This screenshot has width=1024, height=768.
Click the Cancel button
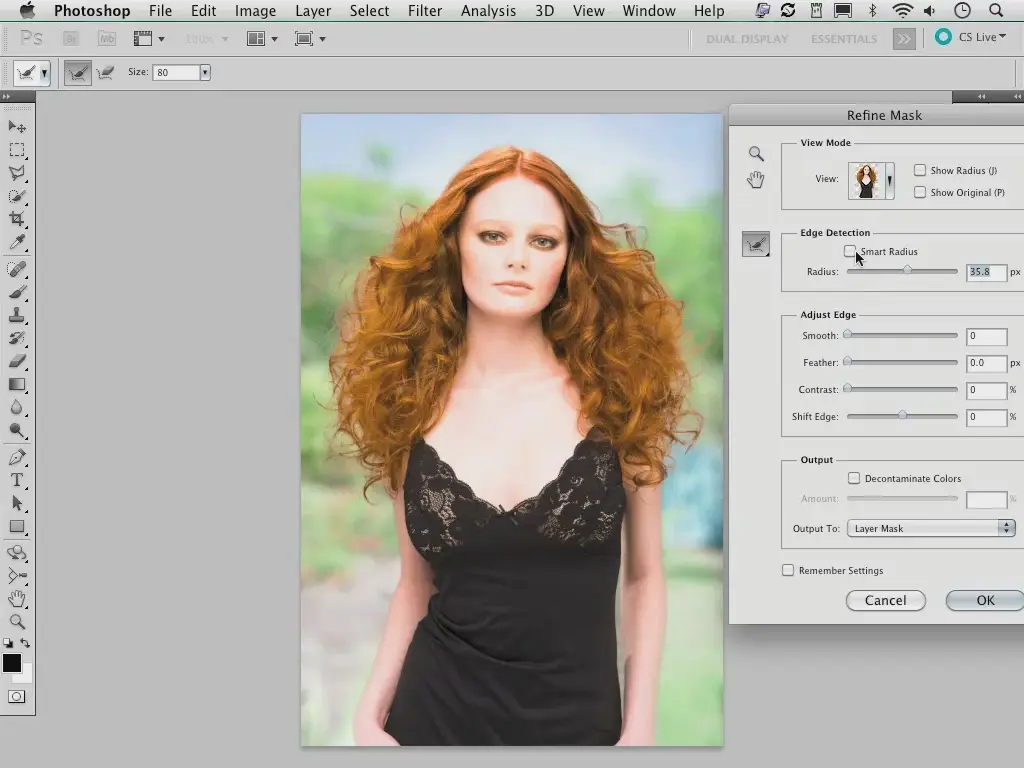pos(885,600)
